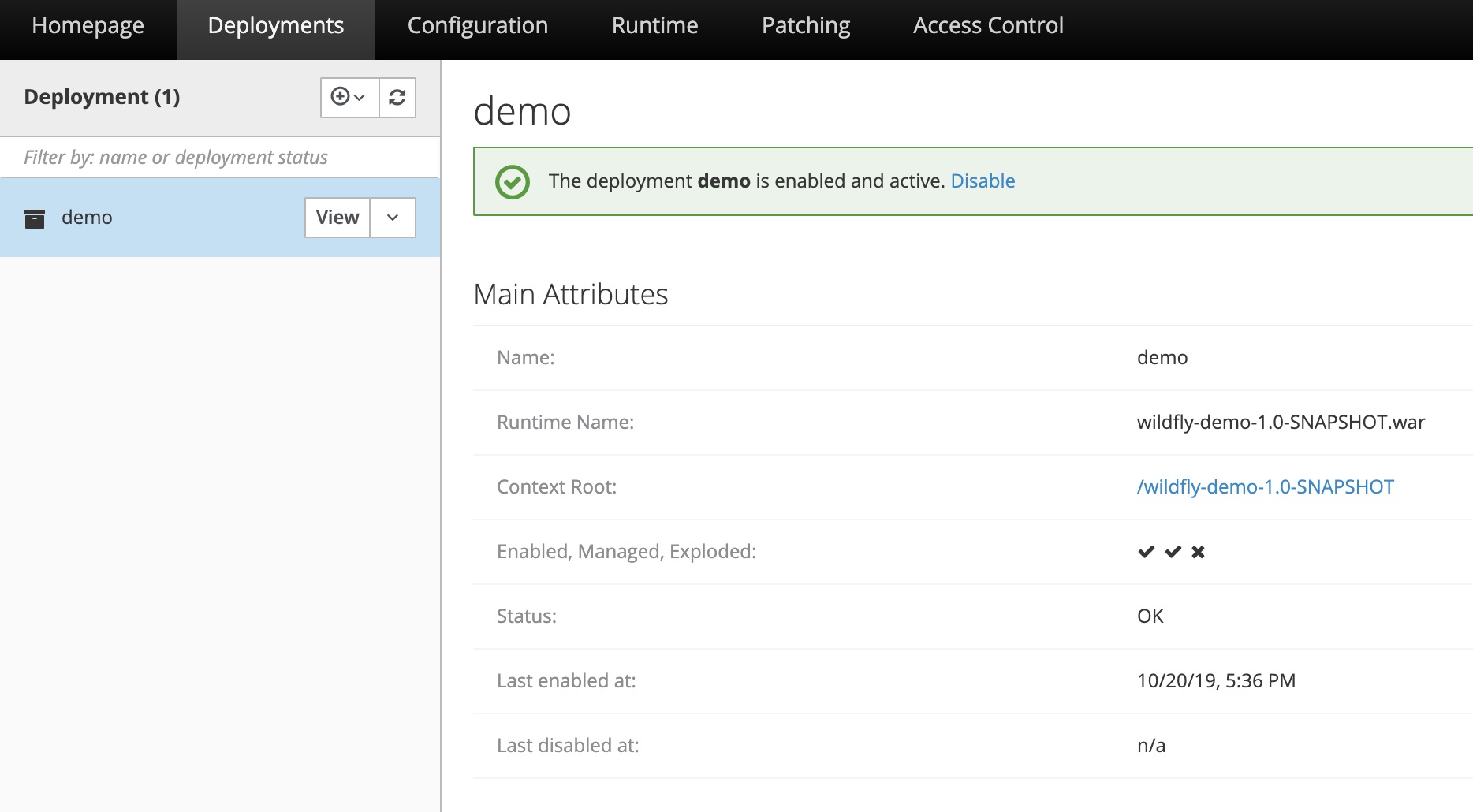Click the Disable link in the banner
The width and height of the screenshot is (1473, 812).
[x=983, y=181]
